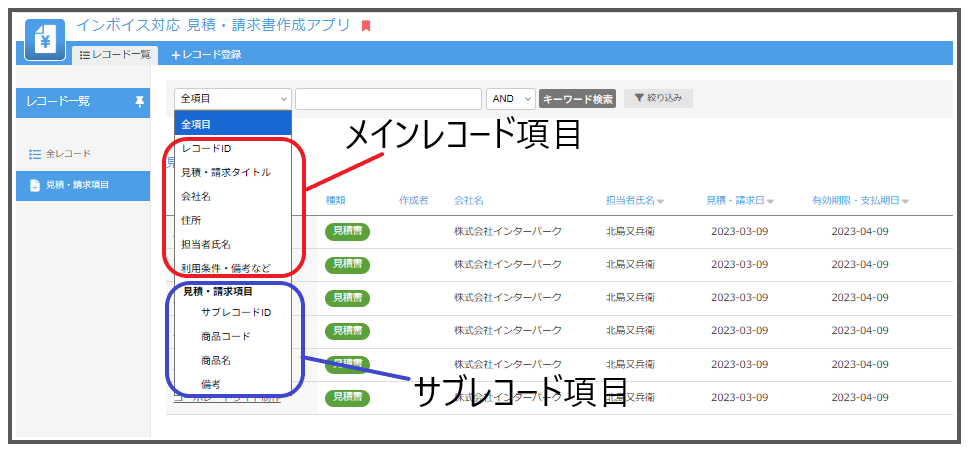
Task: Click the yen document app icon
Action: coord(44,39)
